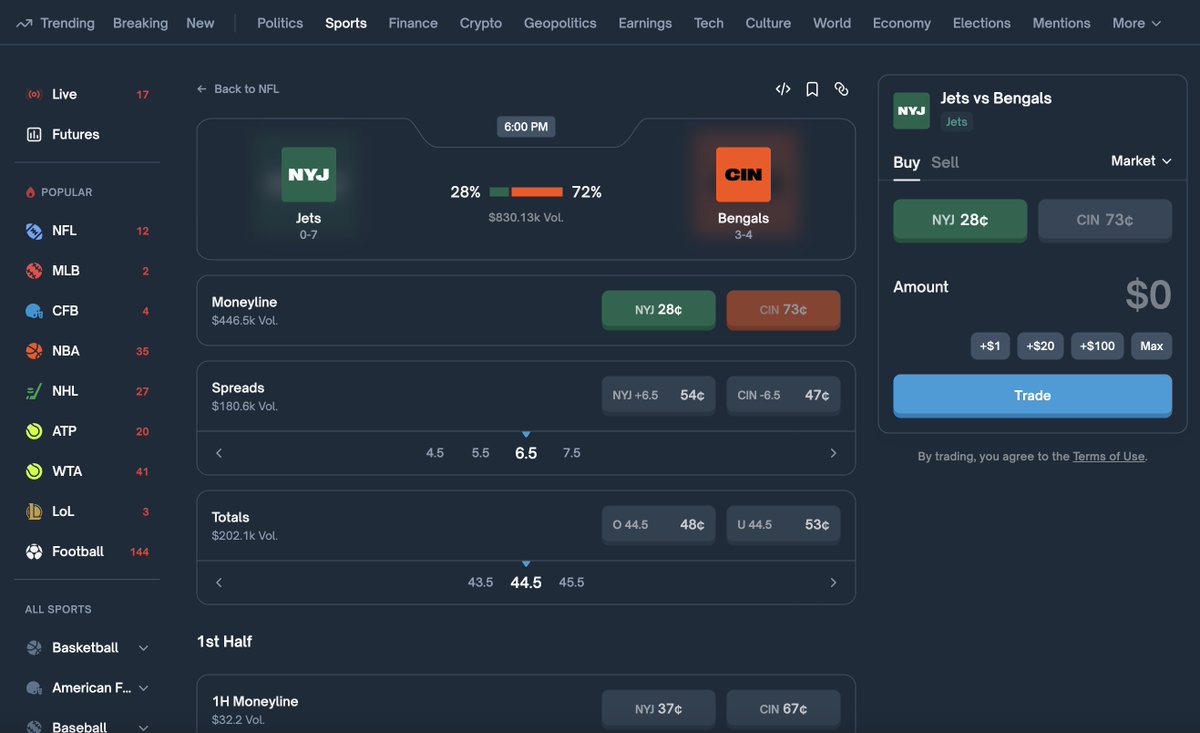Select the 7.5 spread line

(x=572, y=453)
